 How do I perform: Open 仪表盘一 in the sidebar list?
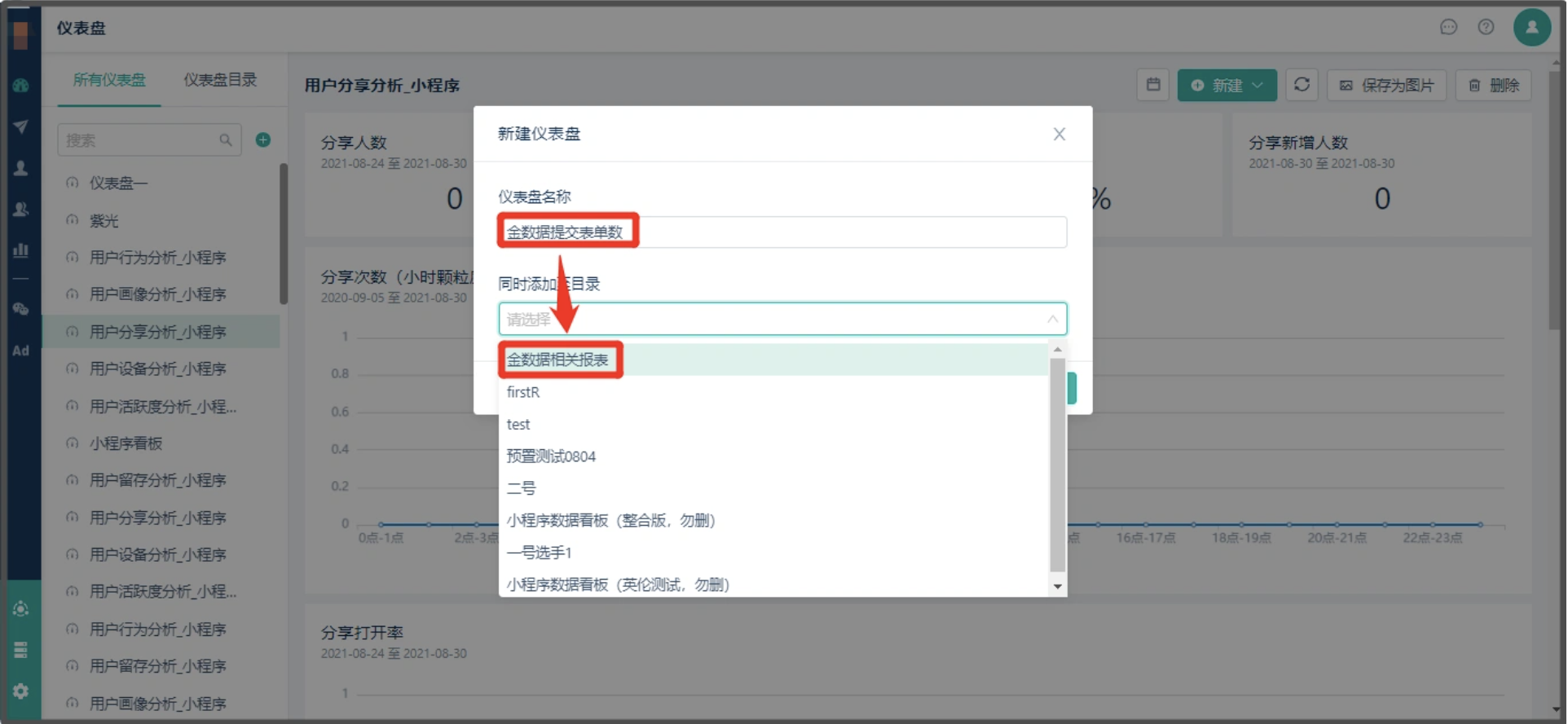coord(161,183)
